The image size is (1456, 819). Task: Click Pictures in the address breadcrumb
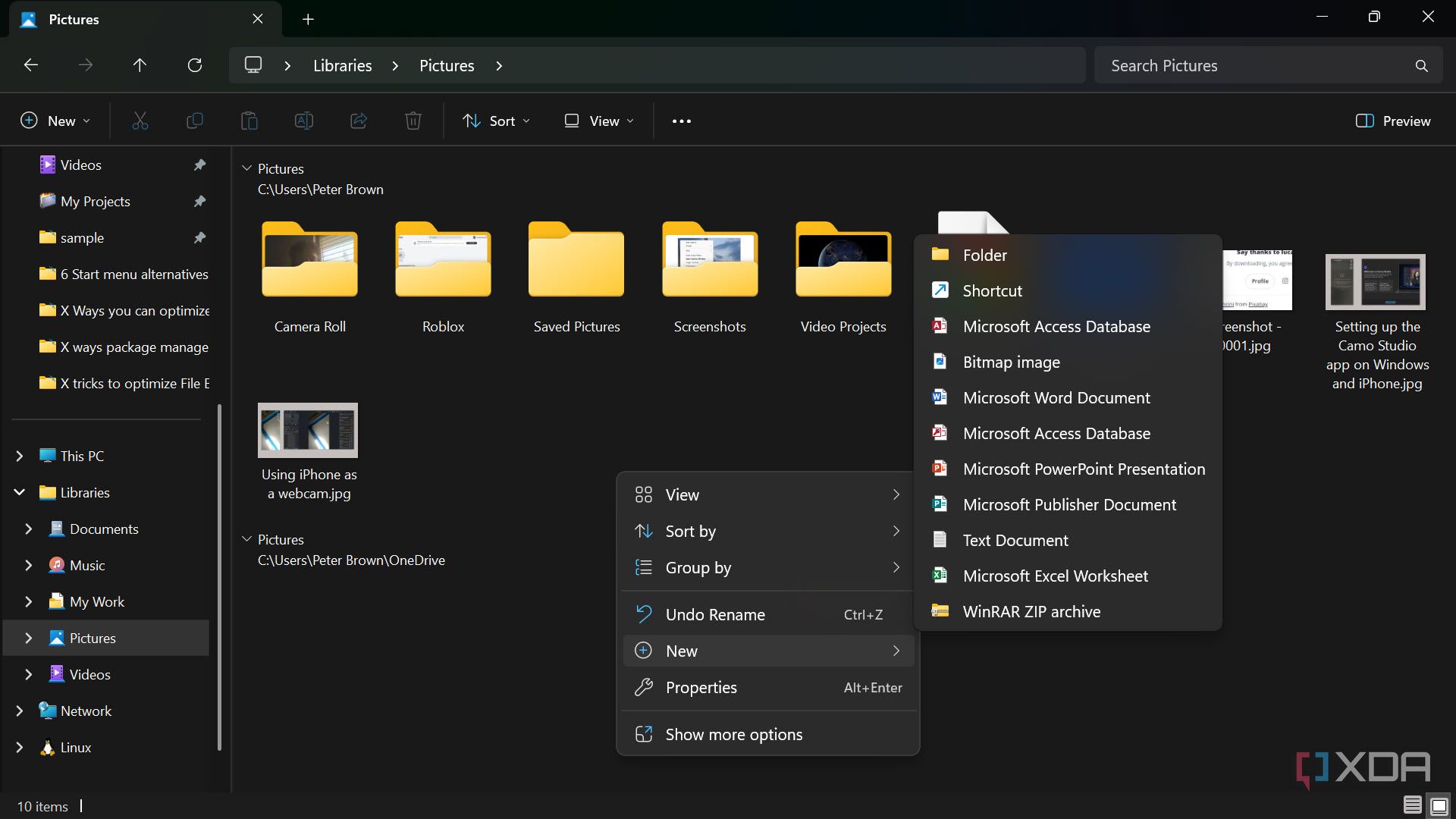pyautogui.click(x=447, y=65)
